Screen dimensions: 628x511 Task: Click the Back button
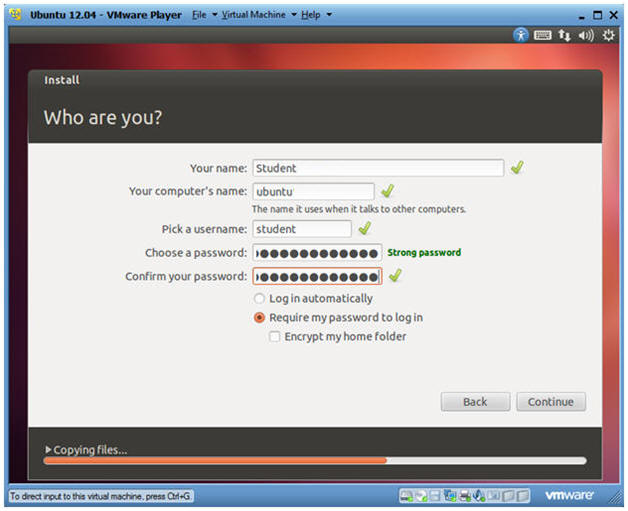click(x=475, y=402)
